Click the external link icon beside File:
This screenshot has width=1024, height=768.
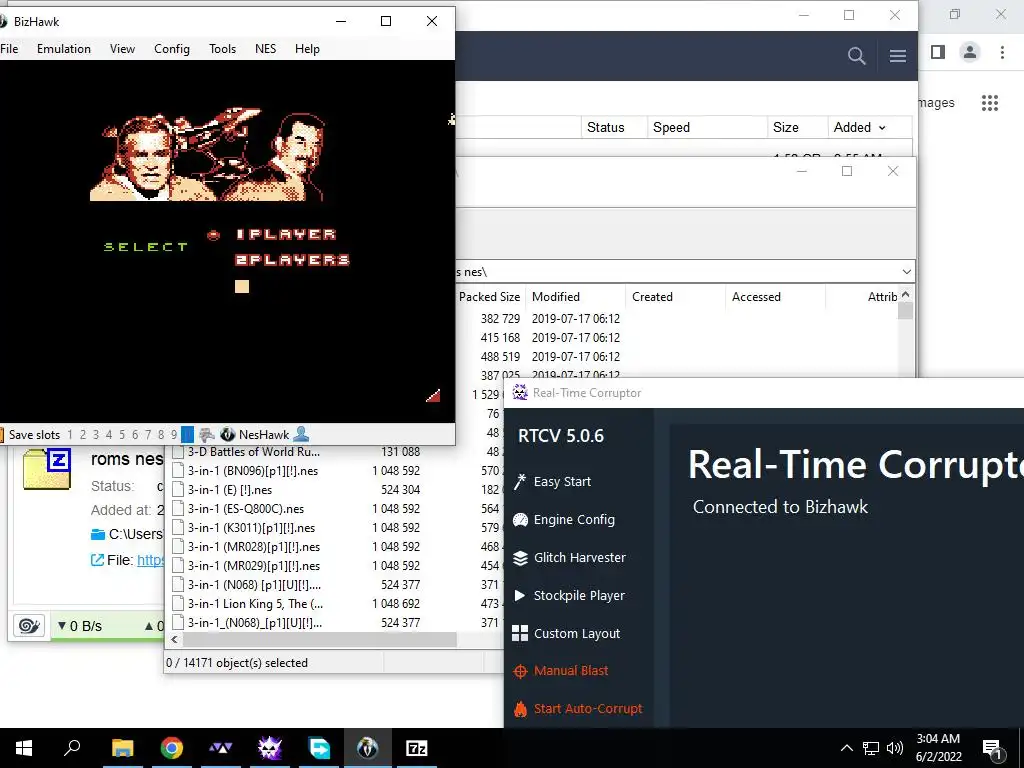pyautogui.click(x=97, y=560)
